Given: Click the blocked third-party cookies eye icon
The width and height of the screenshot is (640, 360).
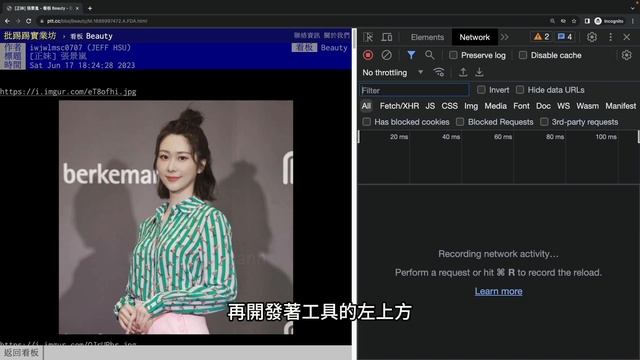Looking at the screenshot, I should pyautogui.click(x=563, y=21).
